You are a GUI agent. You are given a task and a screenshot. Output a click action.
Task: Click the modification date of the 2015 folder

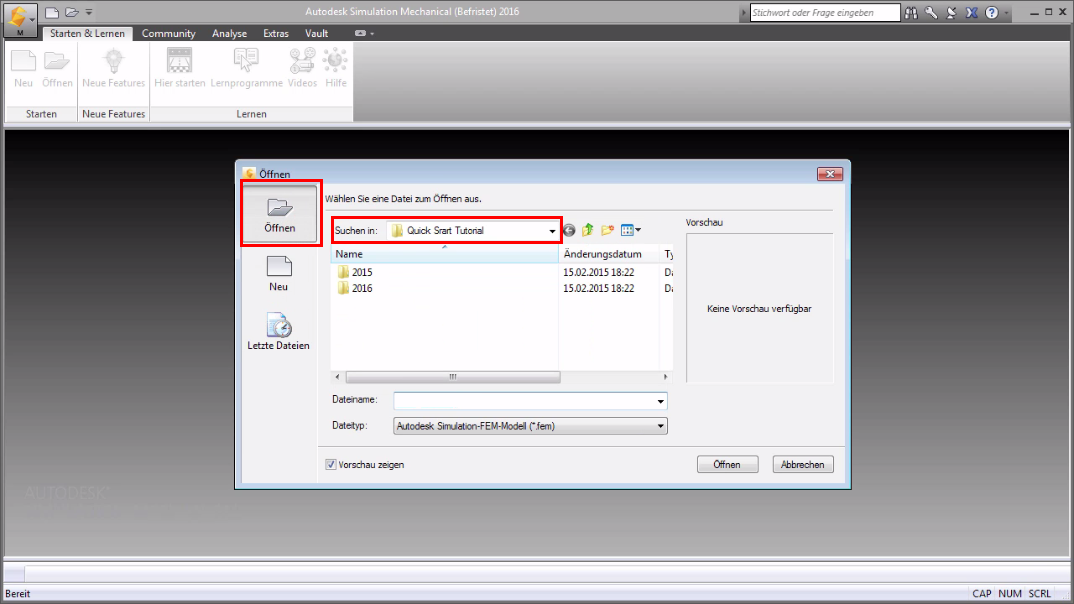pos(599,272)
